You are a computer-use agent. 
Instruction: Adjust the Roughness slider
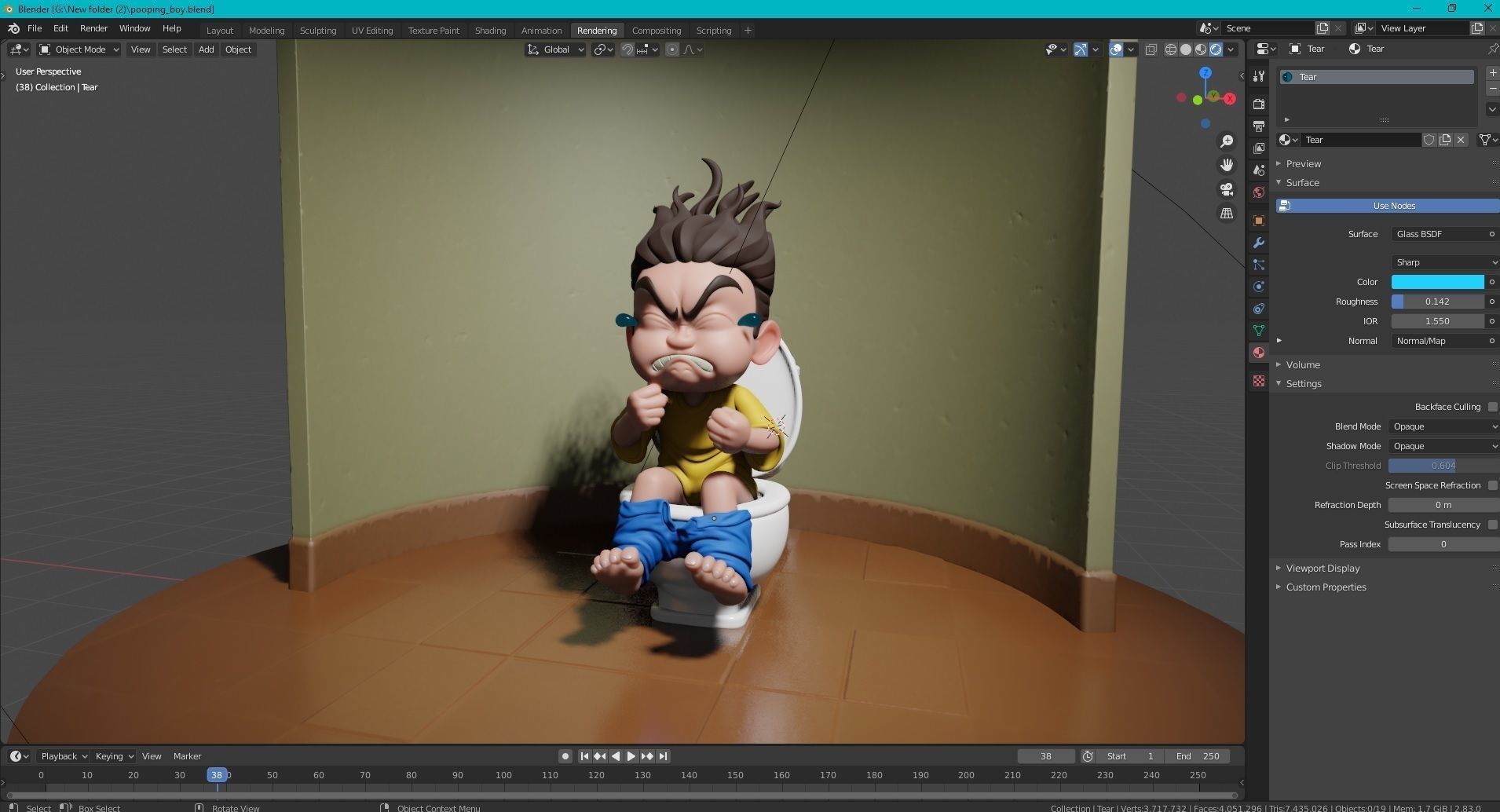point(1438,302)
